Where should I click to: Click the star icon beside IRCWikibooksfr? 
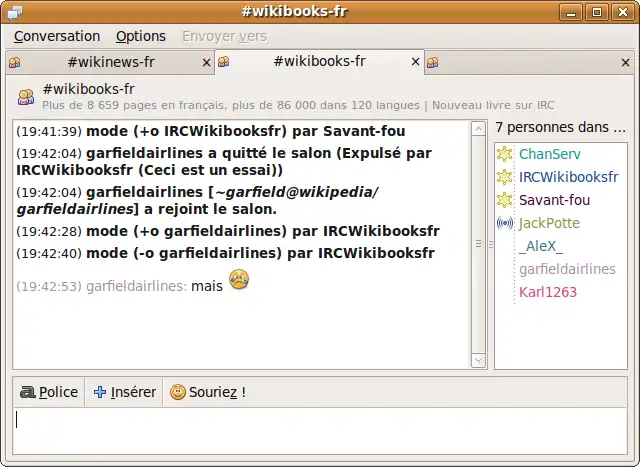505,177
